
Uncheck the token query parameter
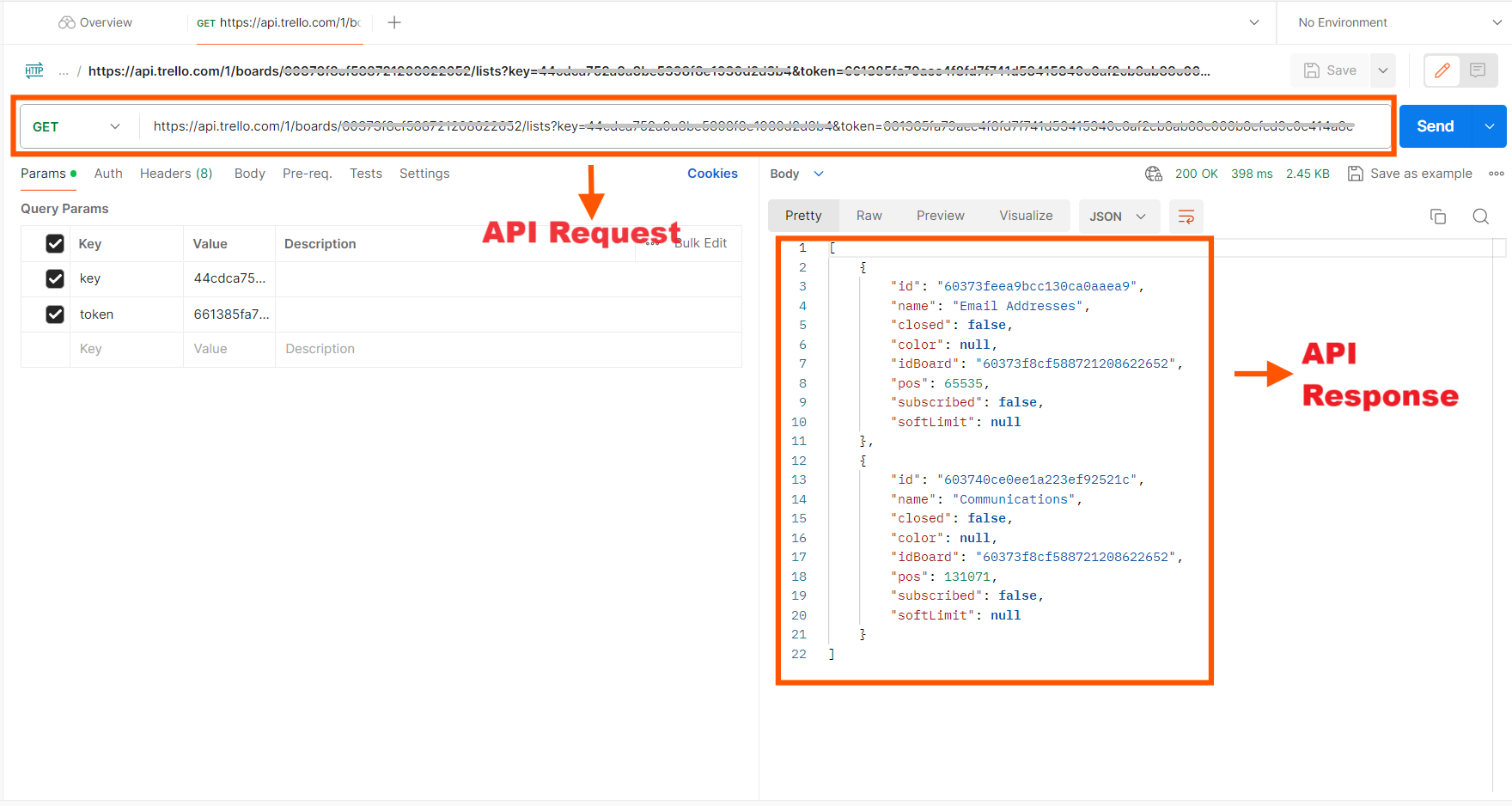[55, 314]
